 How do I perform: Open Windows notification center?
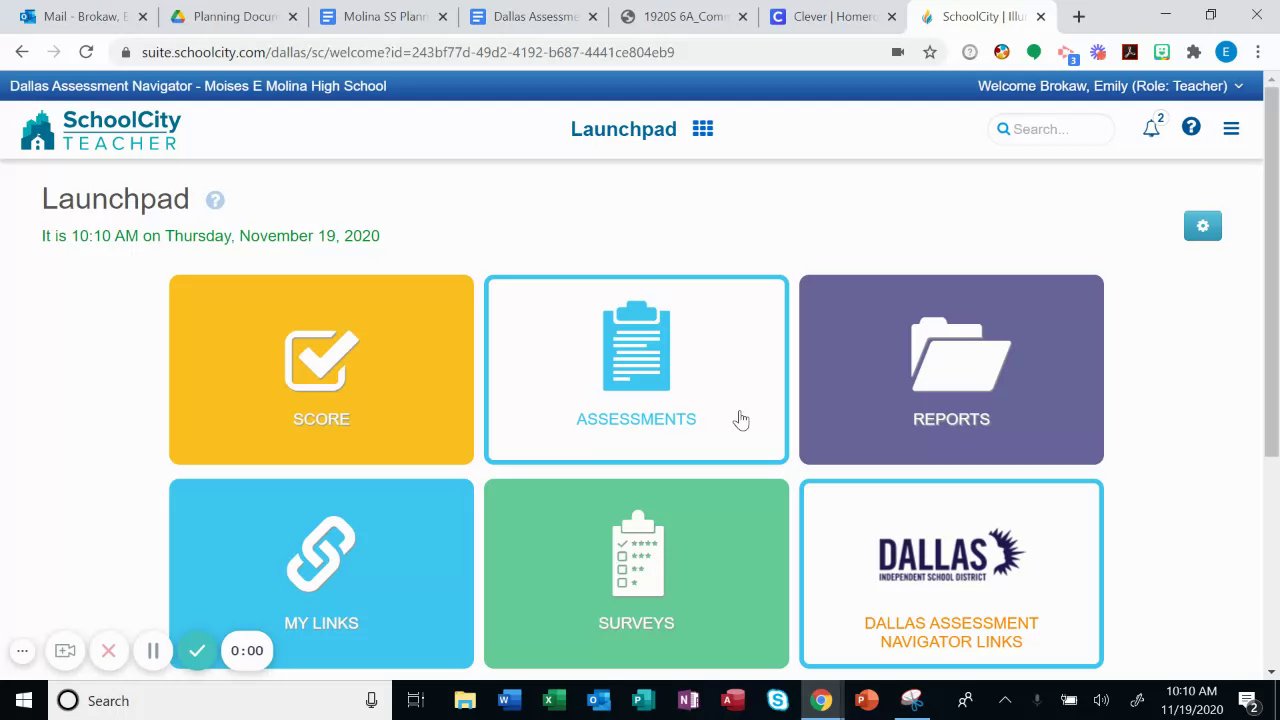(1248, 701)
